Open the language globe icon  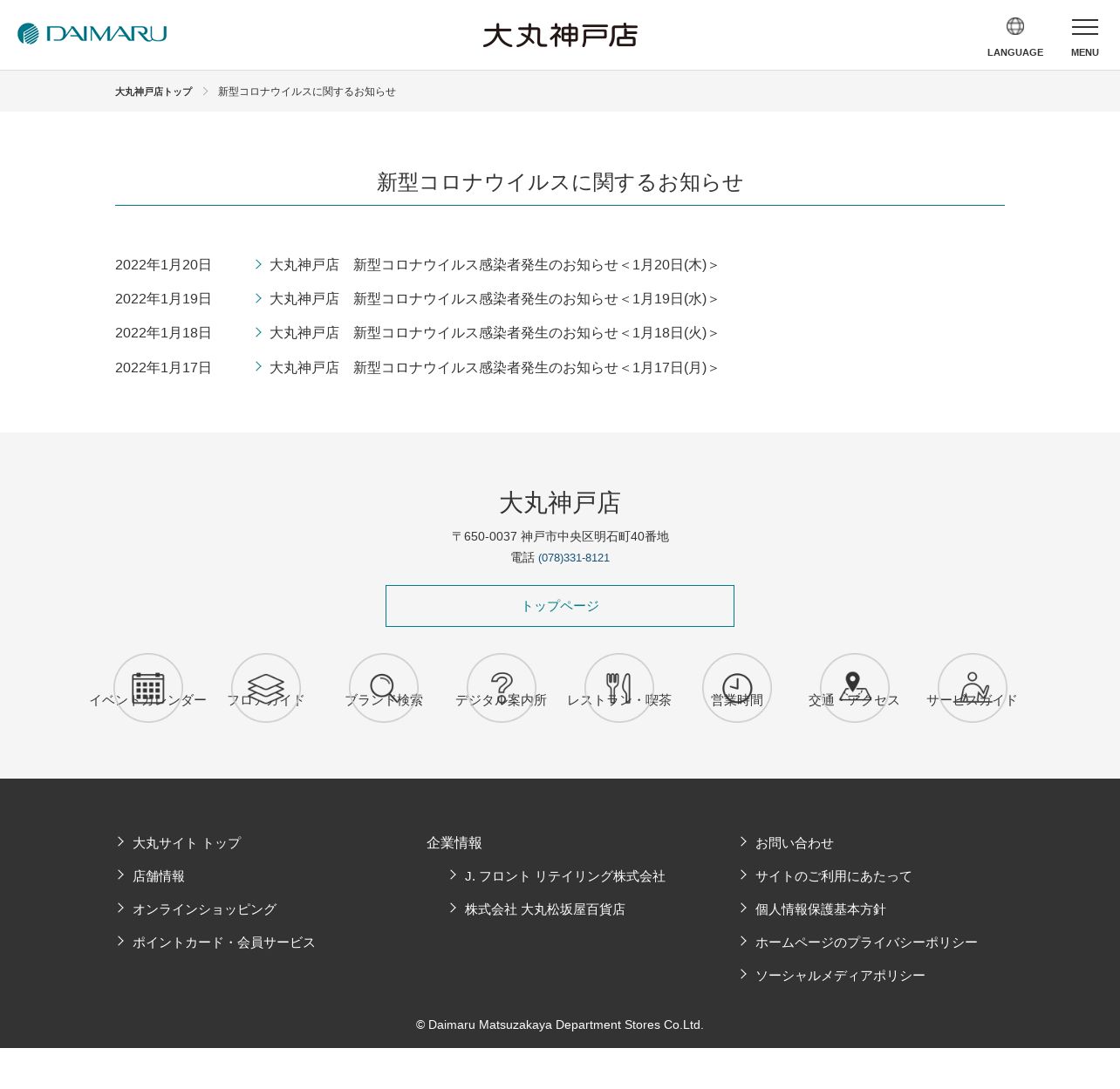pos(1015,26)
